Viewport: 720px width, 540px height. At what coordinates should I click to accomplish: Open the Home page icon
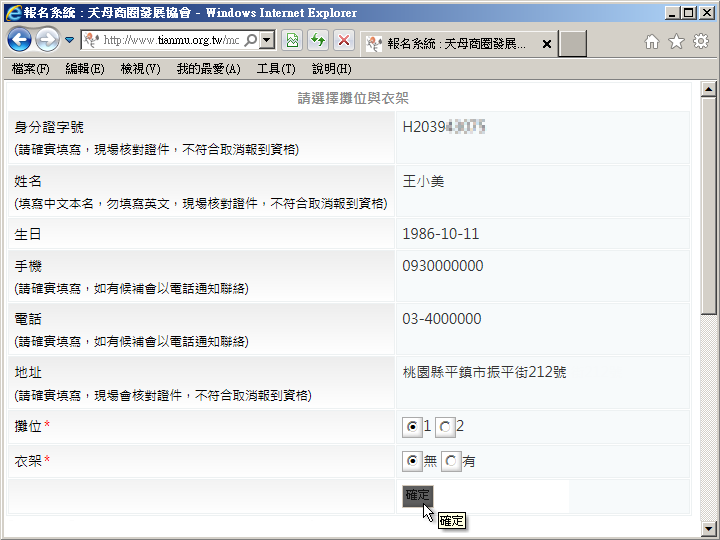(652, 42)
